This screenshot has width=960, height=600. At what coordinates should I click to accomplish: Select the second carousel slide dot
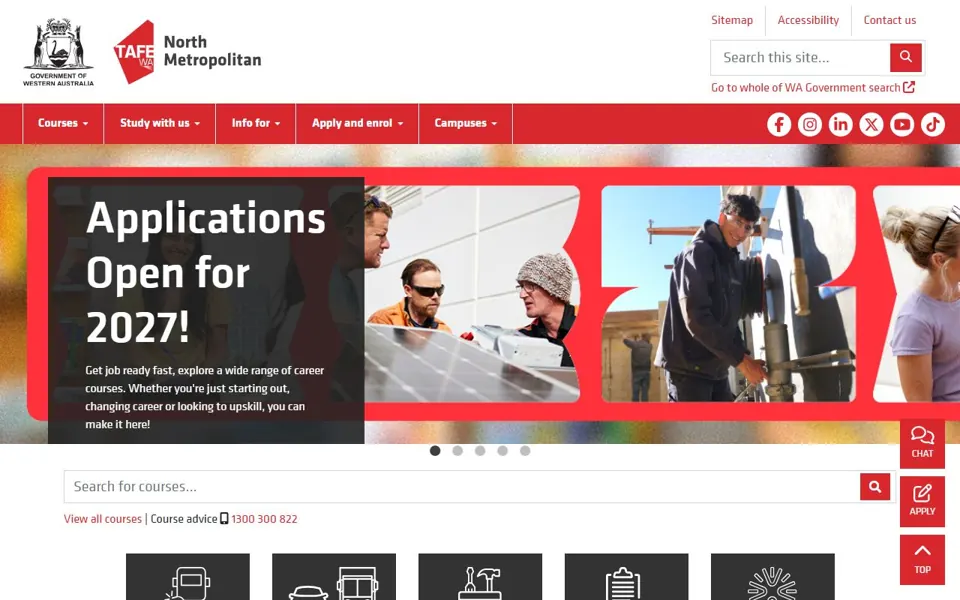[x=457, y=451]
